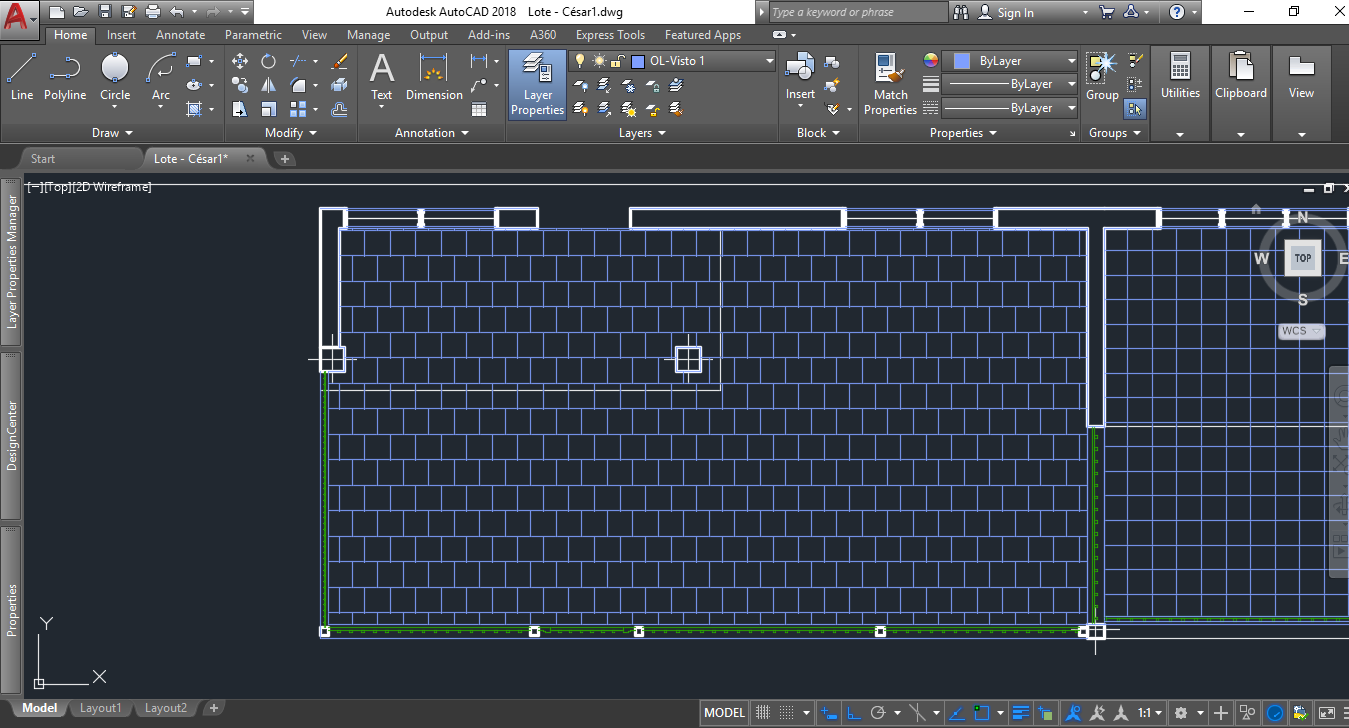The image size is (1349, 728).
Task: Insert a Table from Annotation panel
Action: [479, 109]
